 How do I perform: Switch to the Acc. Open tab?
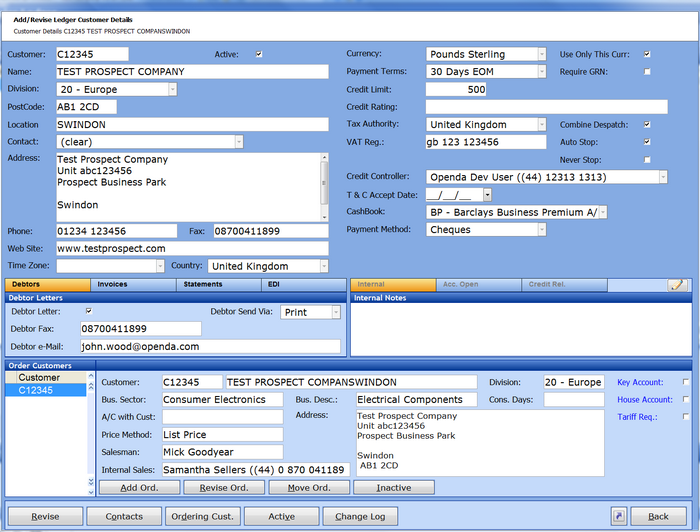[479, 285]
